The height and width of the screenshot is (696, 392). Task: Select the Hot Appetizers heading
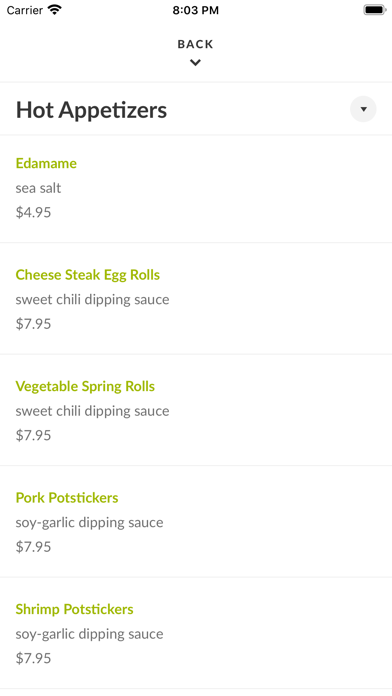[91, 110]
